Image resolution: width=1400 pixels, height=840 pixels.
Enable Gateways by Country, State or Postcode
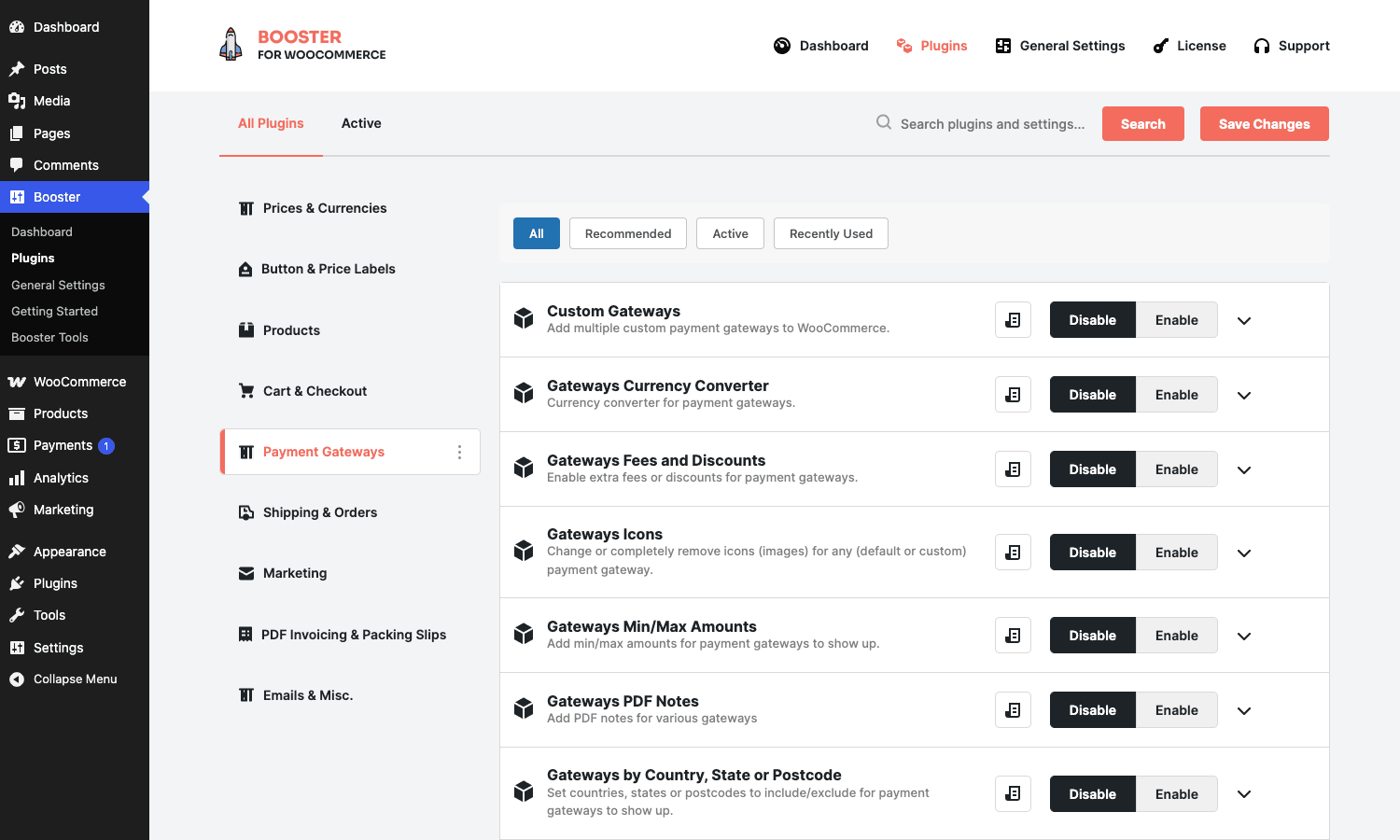point(1176,794)
